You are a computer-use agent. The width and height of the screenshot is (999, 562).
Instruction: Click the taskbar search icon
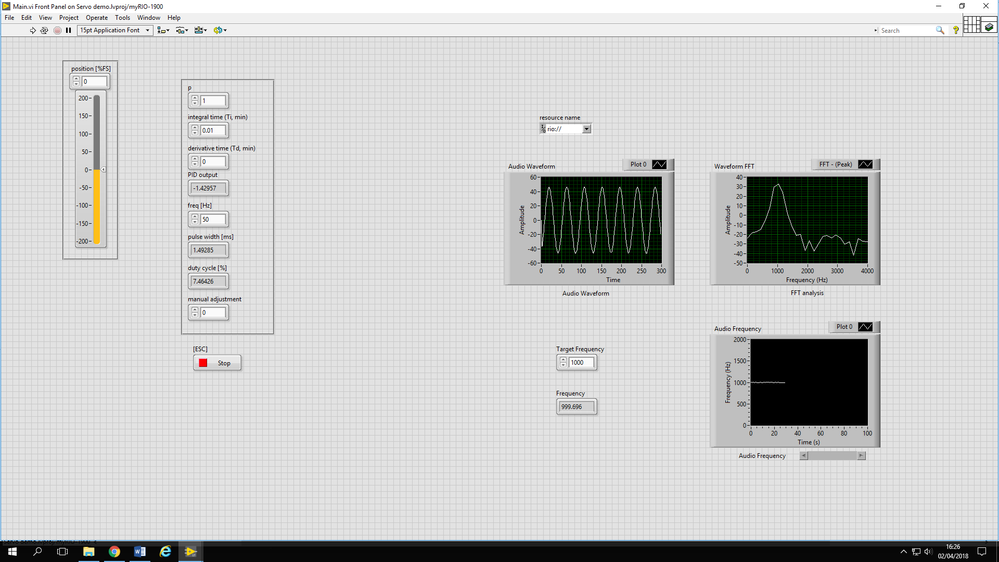point(38,552)
